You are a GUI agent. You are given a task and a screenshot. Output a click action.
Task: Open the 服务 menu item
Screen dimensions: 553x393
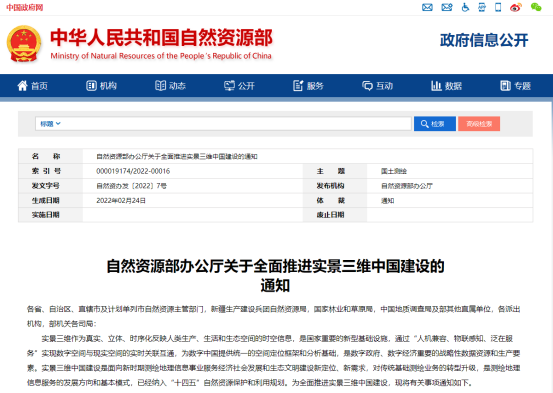pyautogui.click(x=309, y=86)
